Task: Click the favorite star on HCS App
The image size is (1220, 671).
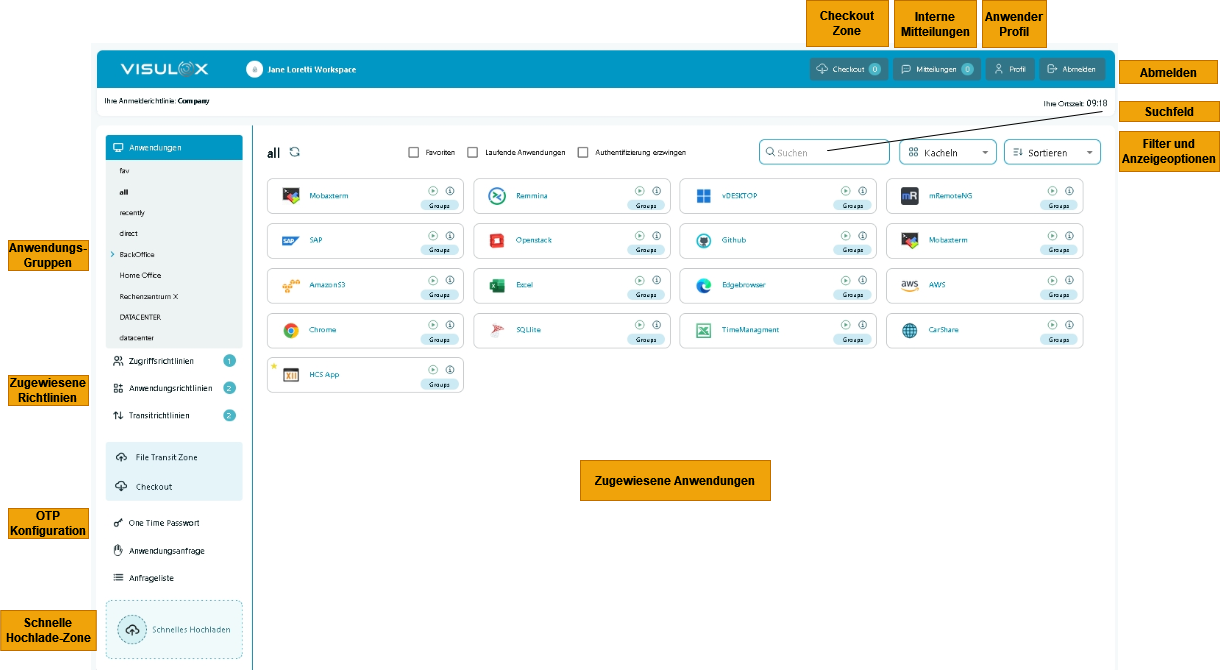Action: pos(274,366)
